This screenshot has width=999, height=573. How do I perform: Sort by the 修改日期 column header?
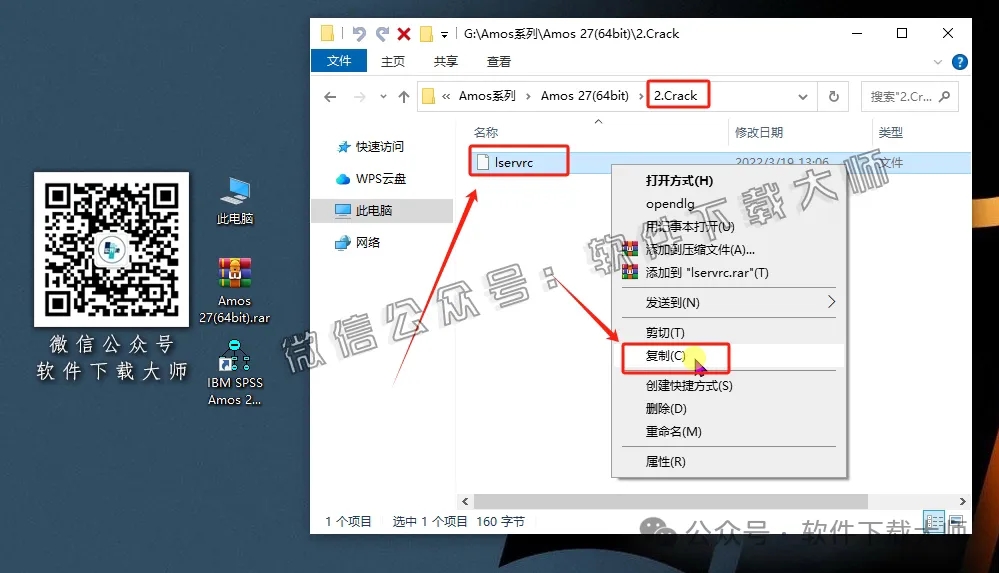759,133
